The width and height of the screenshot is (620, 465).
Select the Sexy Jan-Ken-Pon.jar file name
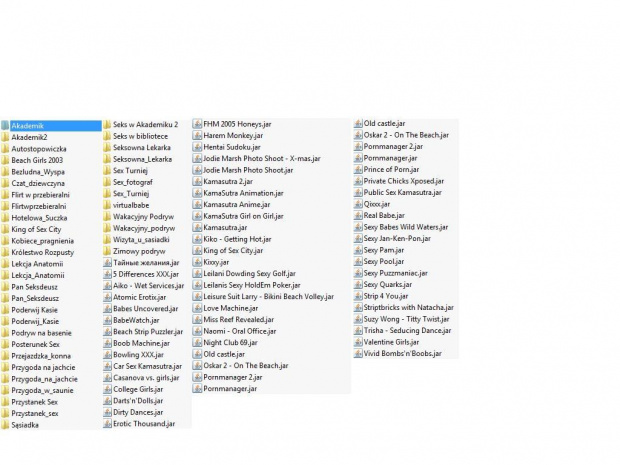397,238
